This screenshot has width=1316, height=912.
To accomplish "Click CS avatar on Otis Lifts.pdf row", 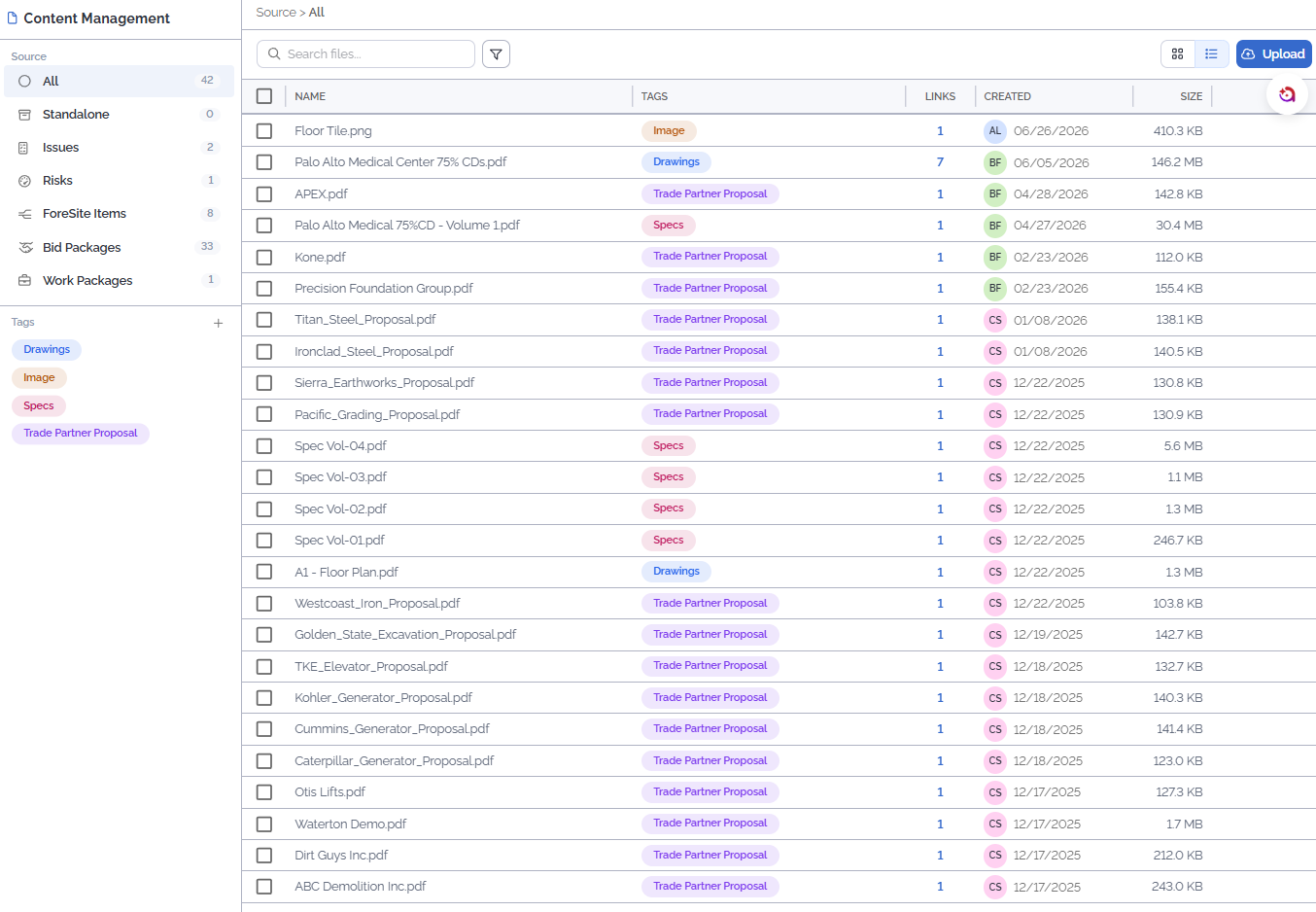I will pos(994,792).
